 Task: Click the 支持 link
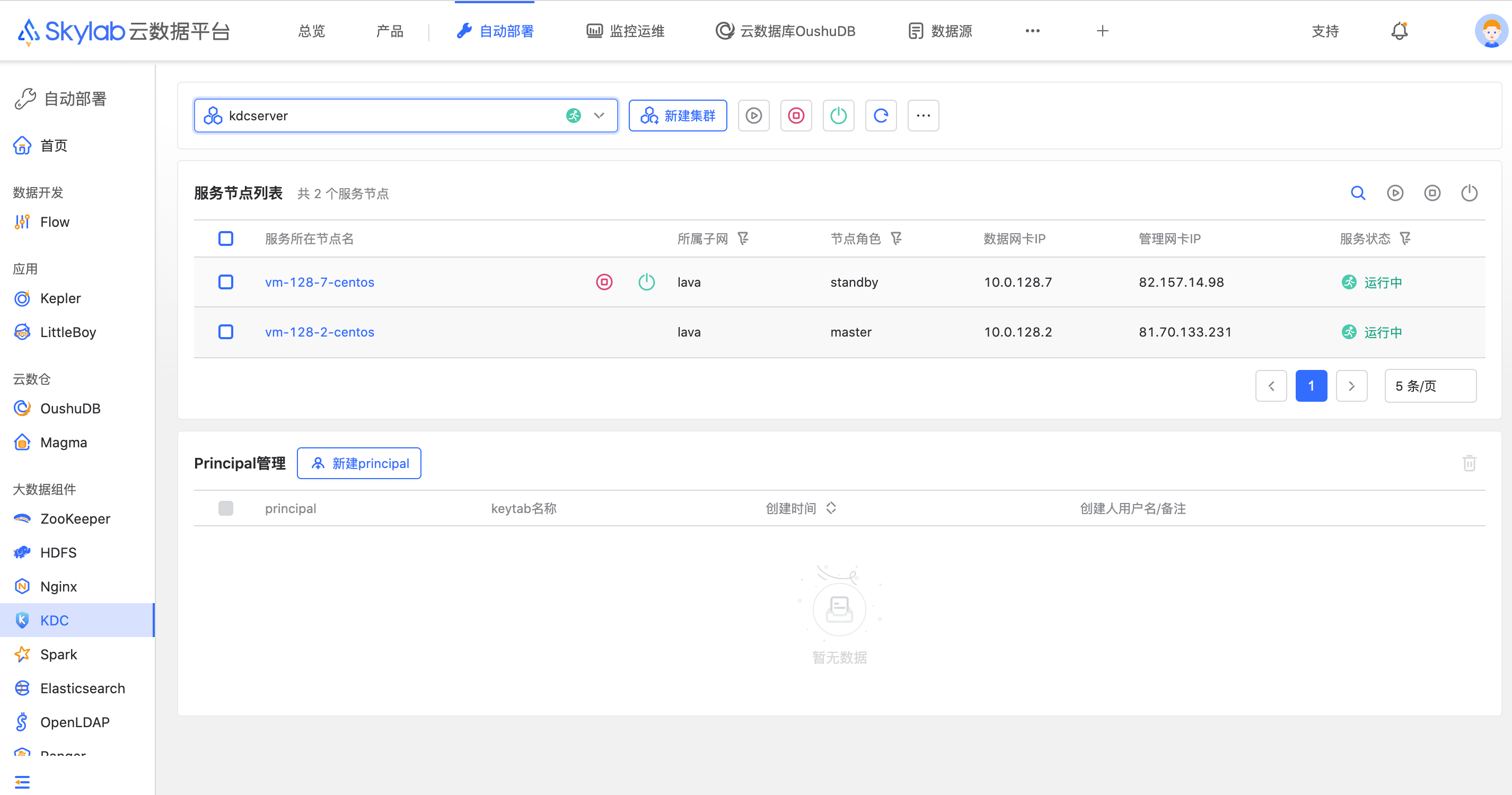(x=1325, y=31)
